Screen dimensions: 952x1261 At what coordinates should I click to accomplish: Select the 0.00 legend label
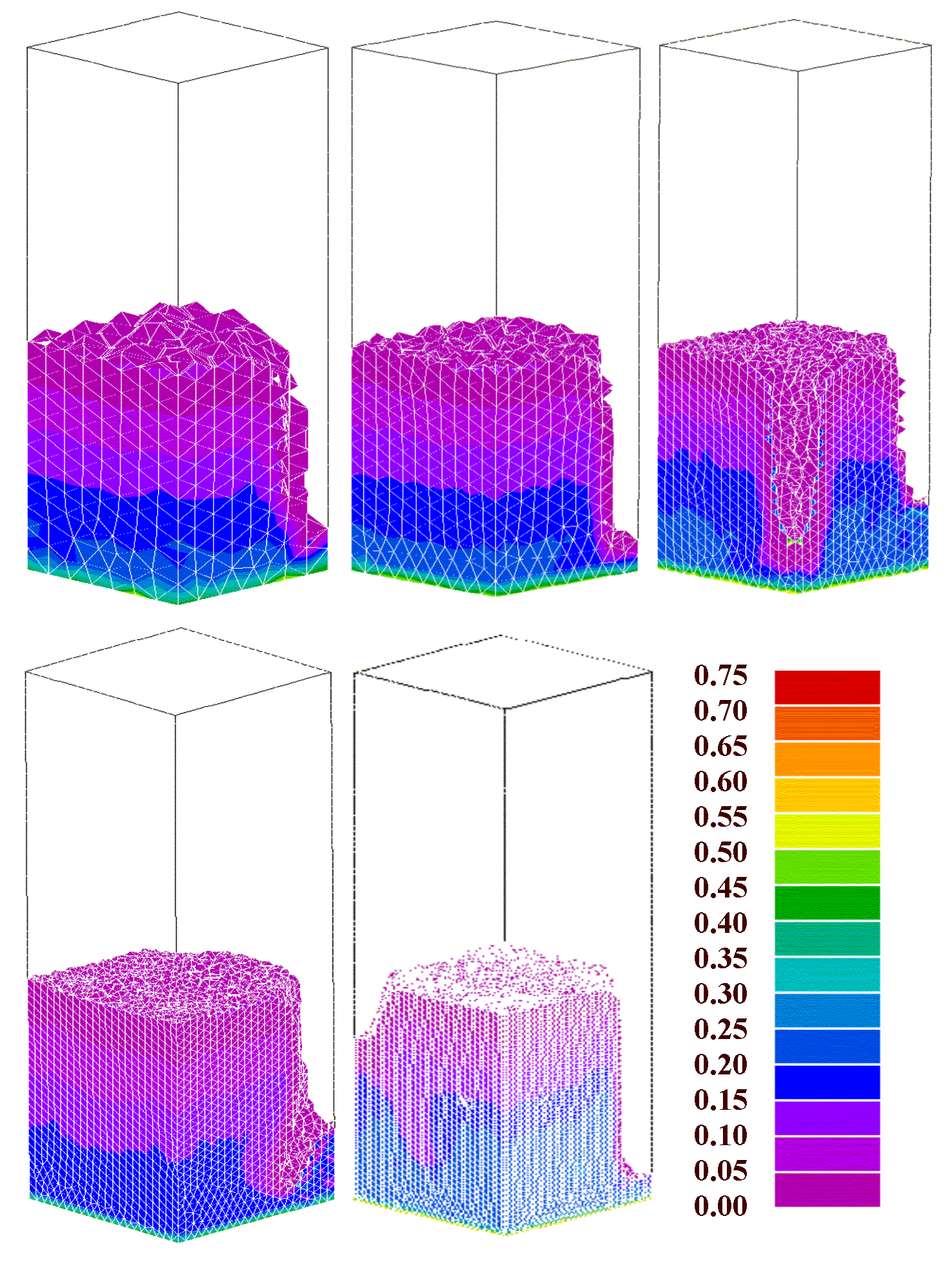(720, 1206)
